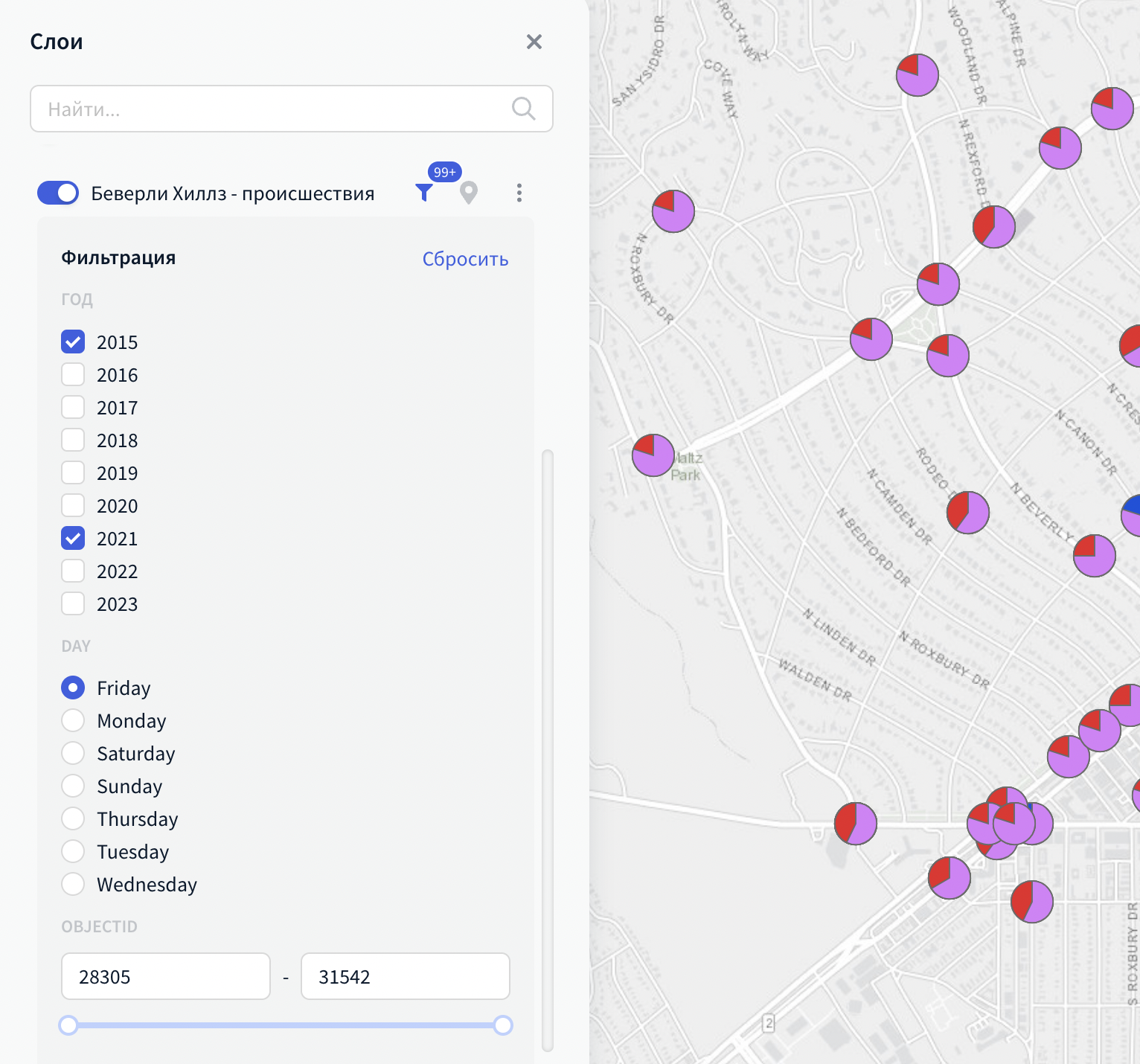The width and height of the screenshot is (1140, 1064).
Task: Check the 2023 year filter
Action: (x=73, y=604)
